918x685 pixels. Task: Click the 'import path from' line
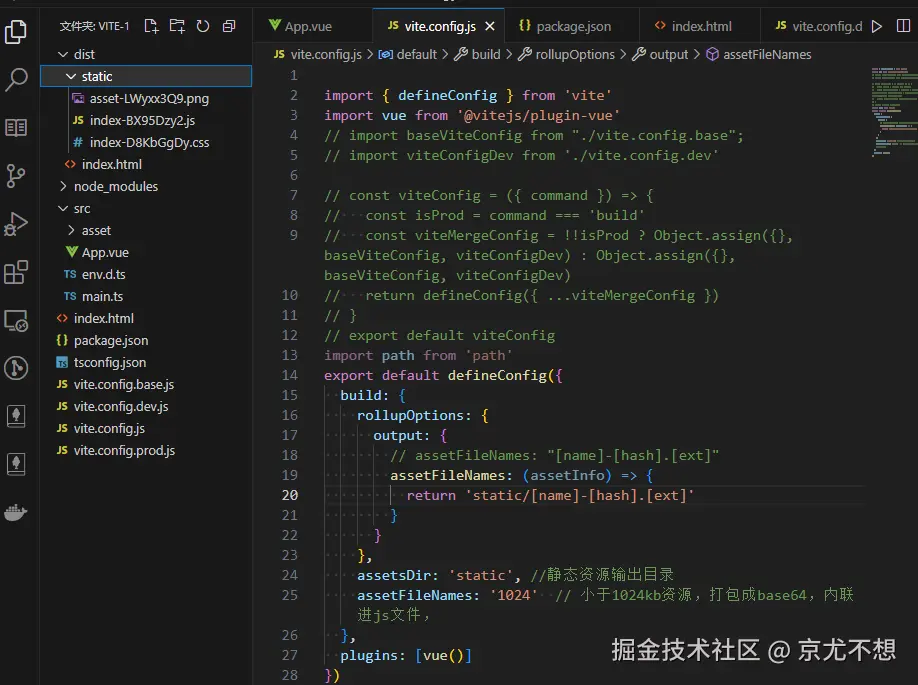418,355
